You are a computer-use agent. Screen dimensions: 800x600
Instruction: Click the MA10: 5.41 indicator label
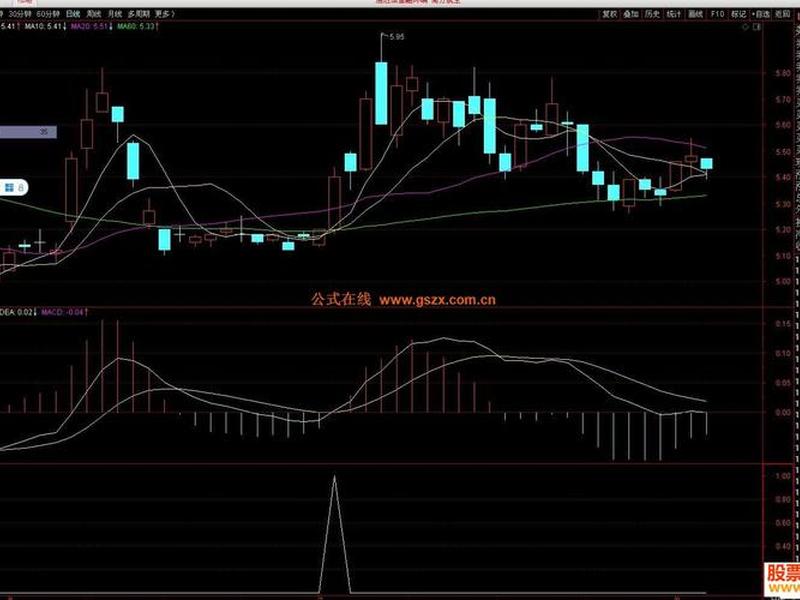tap(45, 26)
